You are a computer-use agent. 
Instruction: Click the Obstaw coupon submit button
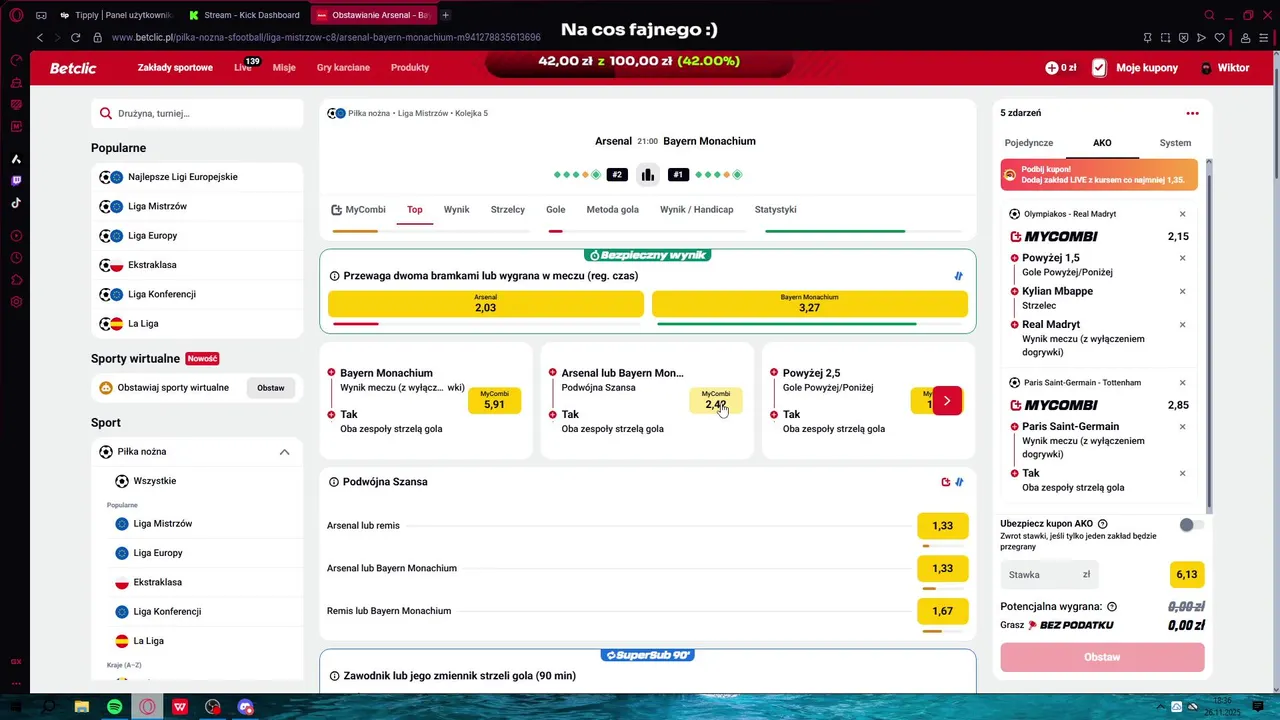click(1102, 657)
